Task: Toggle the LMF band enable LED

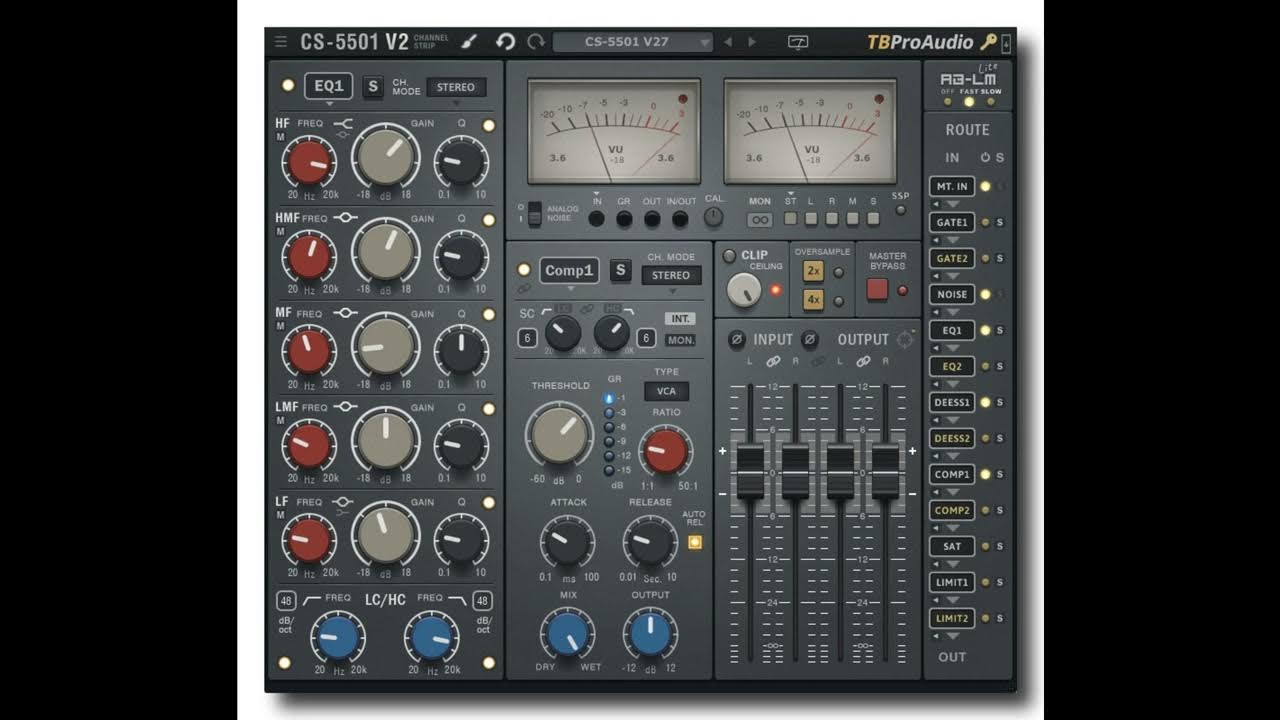Action: [x=489, y=408]
